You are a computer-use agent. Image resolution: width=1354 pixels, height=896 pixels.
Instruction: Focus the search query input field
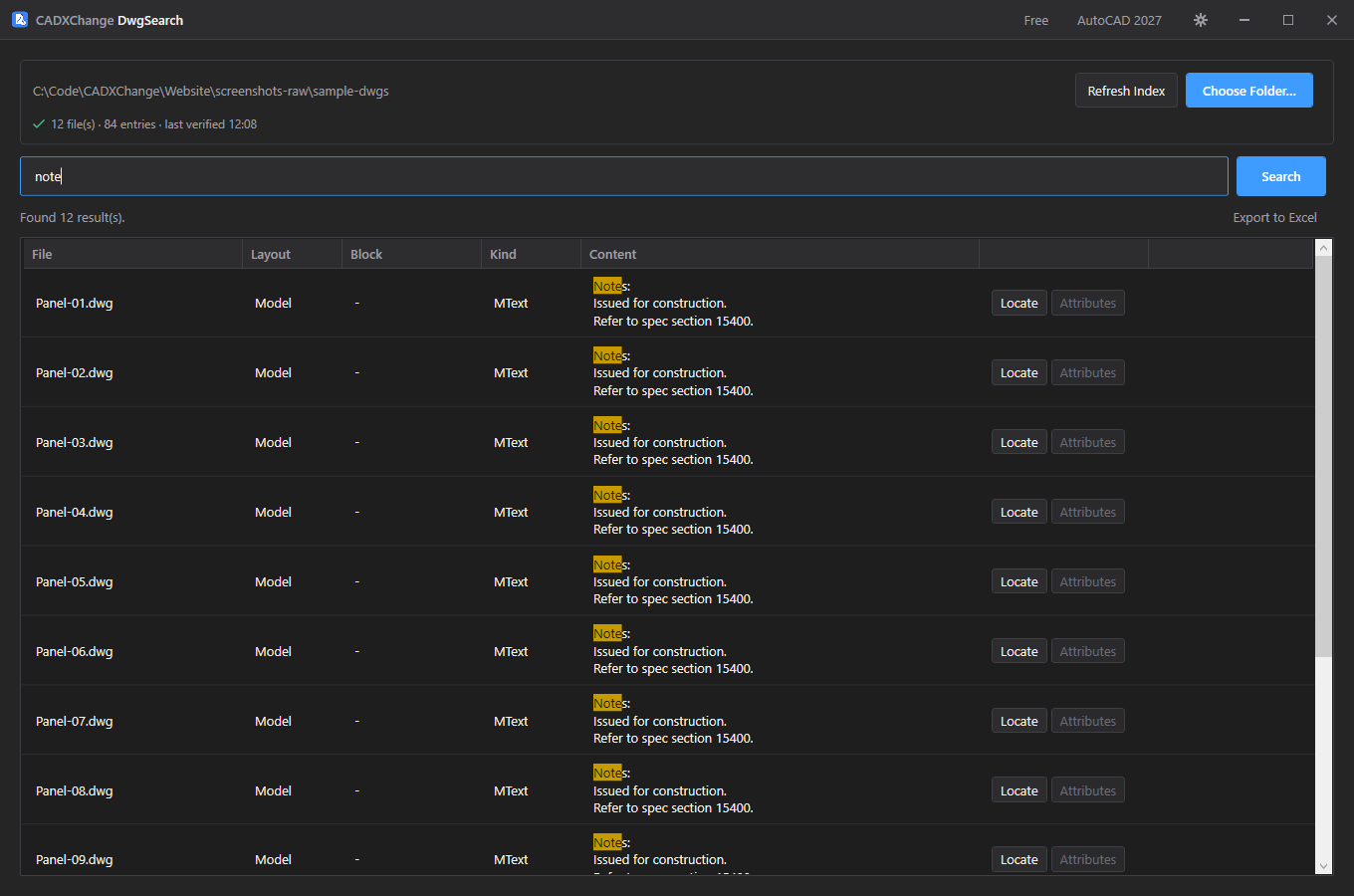pyautogui.click(x=624, y=176)
